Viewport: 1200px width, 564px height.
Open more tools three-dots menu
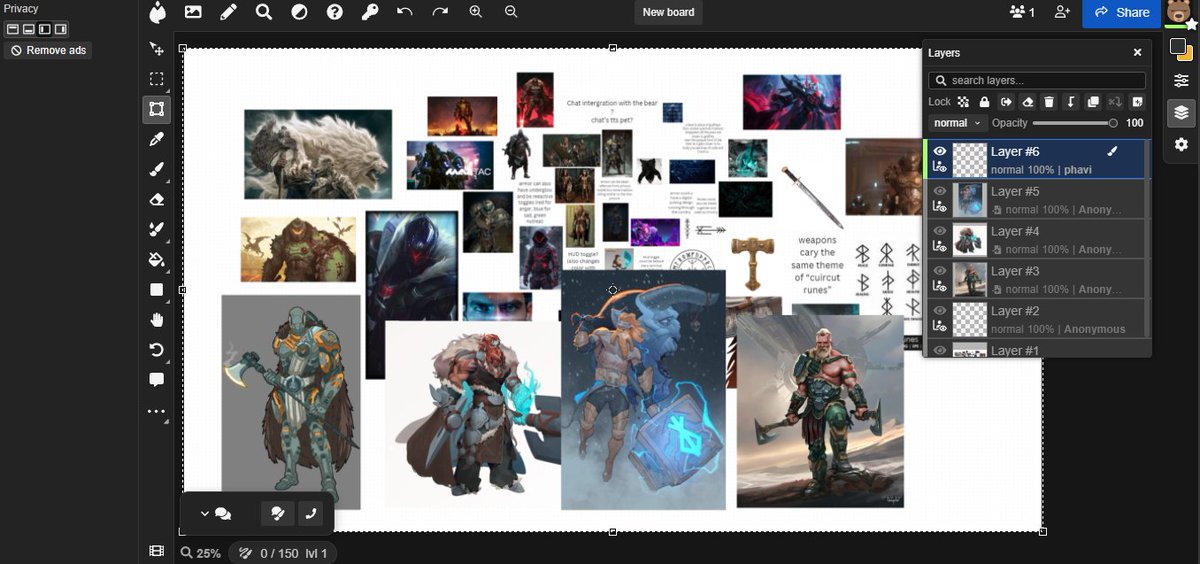156,411
